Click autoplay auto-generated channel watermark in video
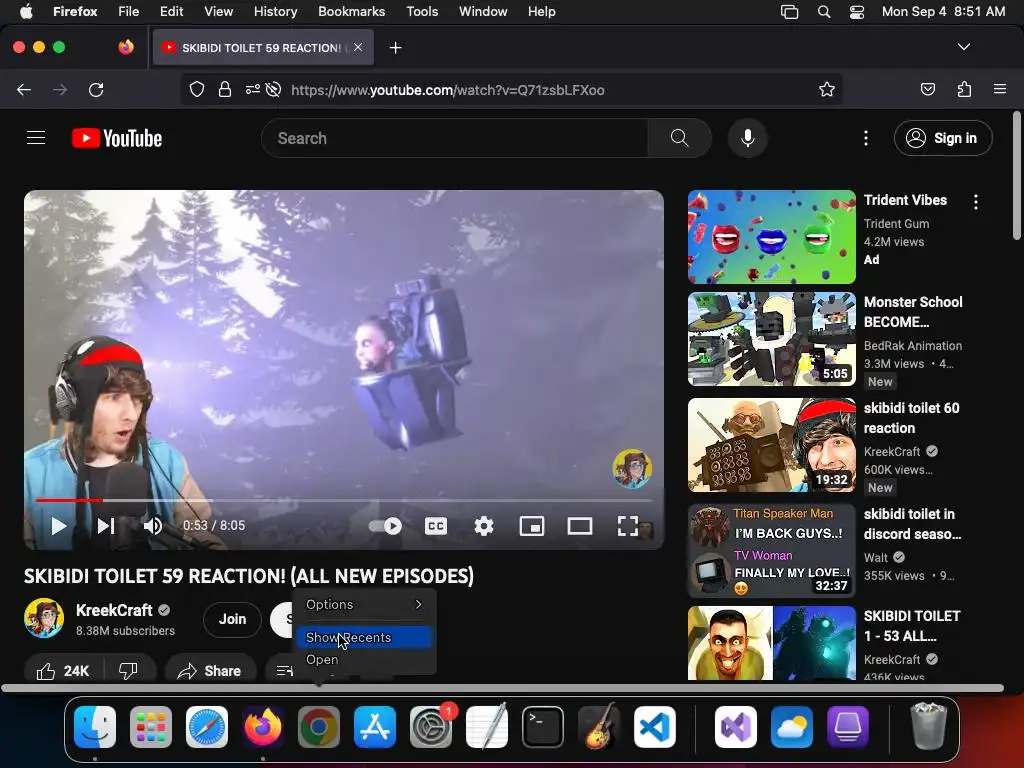 [x=632, y=468]
